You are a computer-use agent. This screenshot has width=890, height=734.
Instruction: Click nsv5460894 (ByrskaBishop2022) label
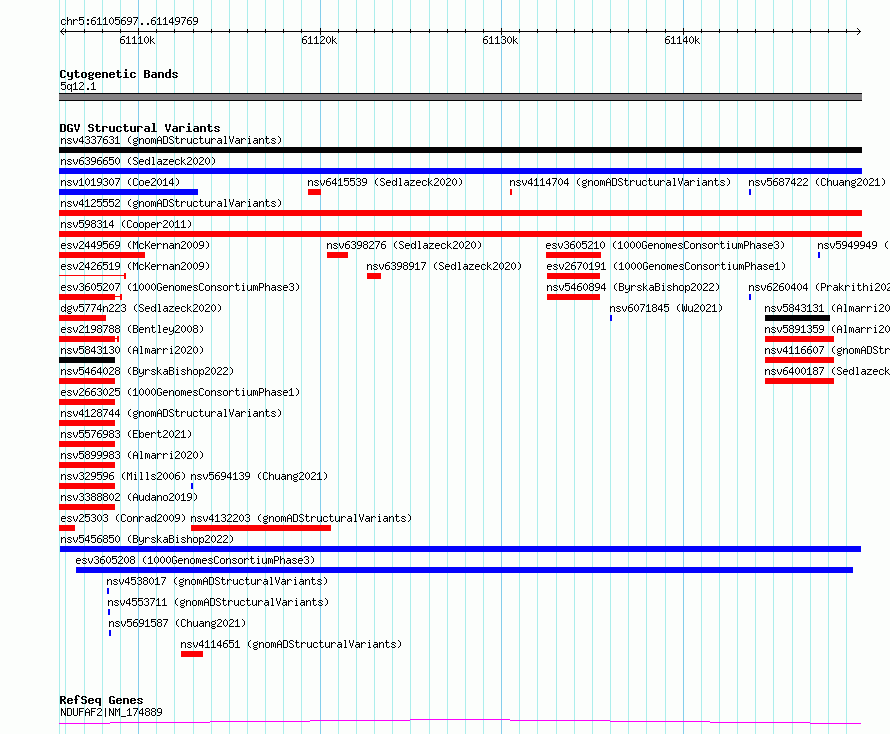[633, 287]
